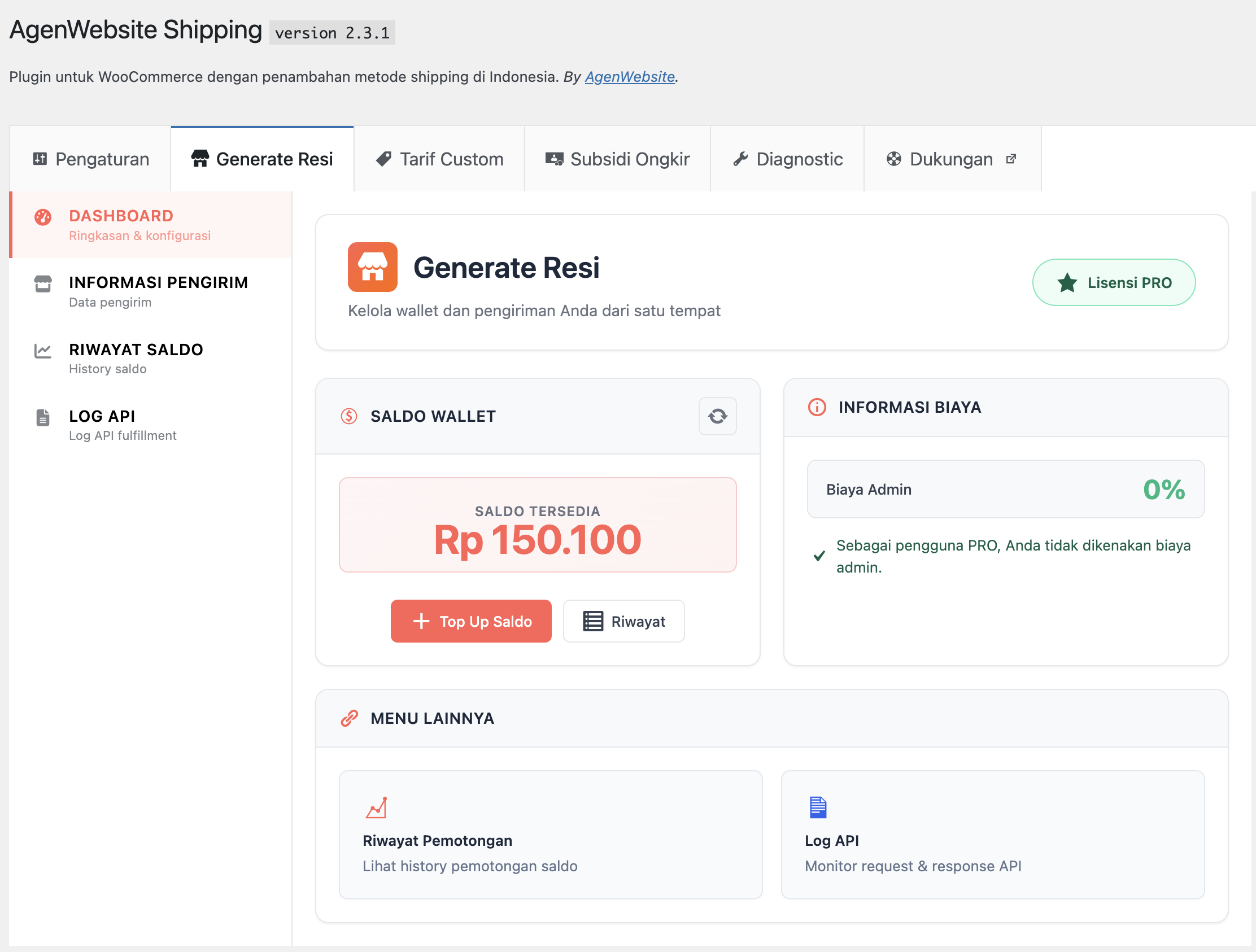Click the orange Generate Resi store icon

373,267
